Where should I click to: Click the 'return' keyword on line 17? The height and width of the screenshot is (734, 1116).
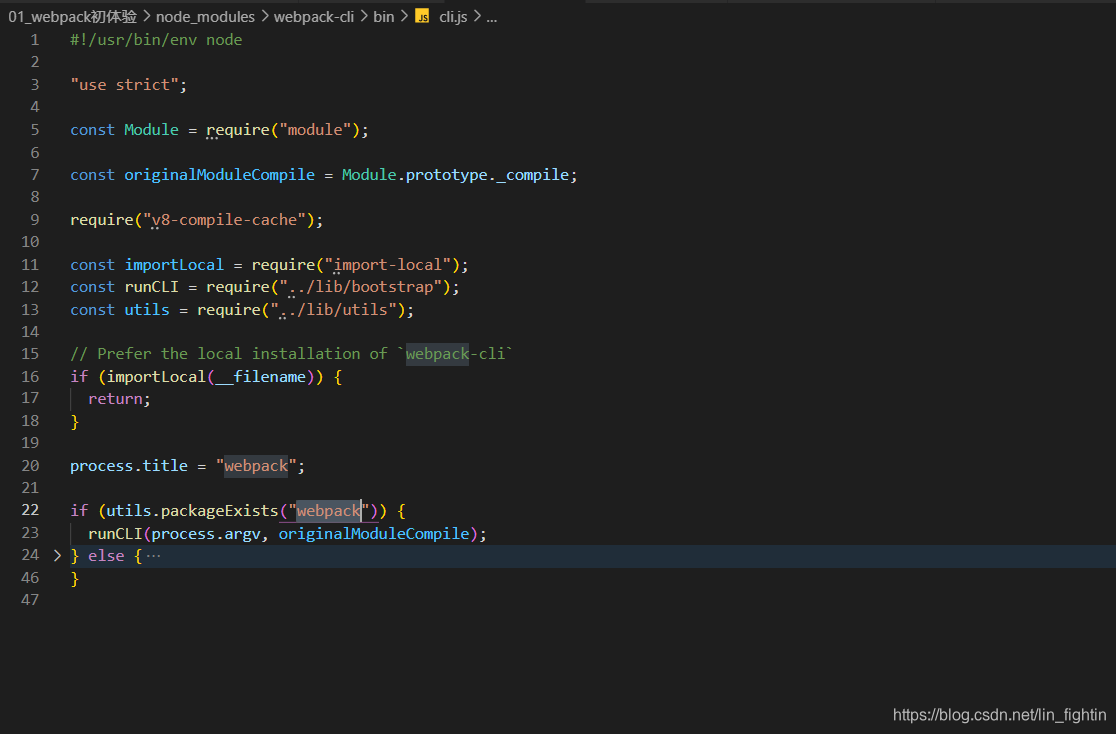115,399
